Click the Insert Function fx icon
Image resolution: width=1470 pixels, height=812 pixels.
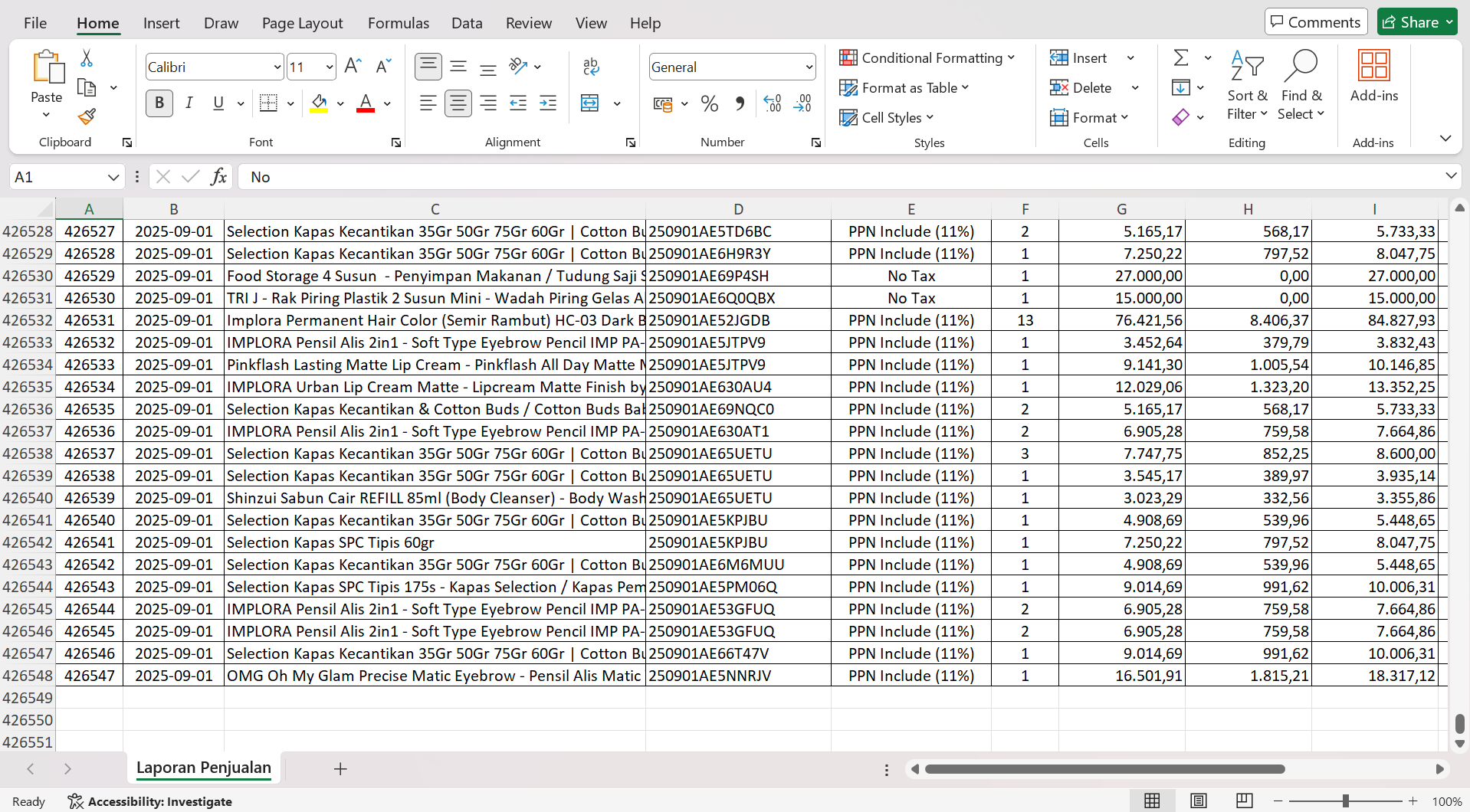point(218,177)
